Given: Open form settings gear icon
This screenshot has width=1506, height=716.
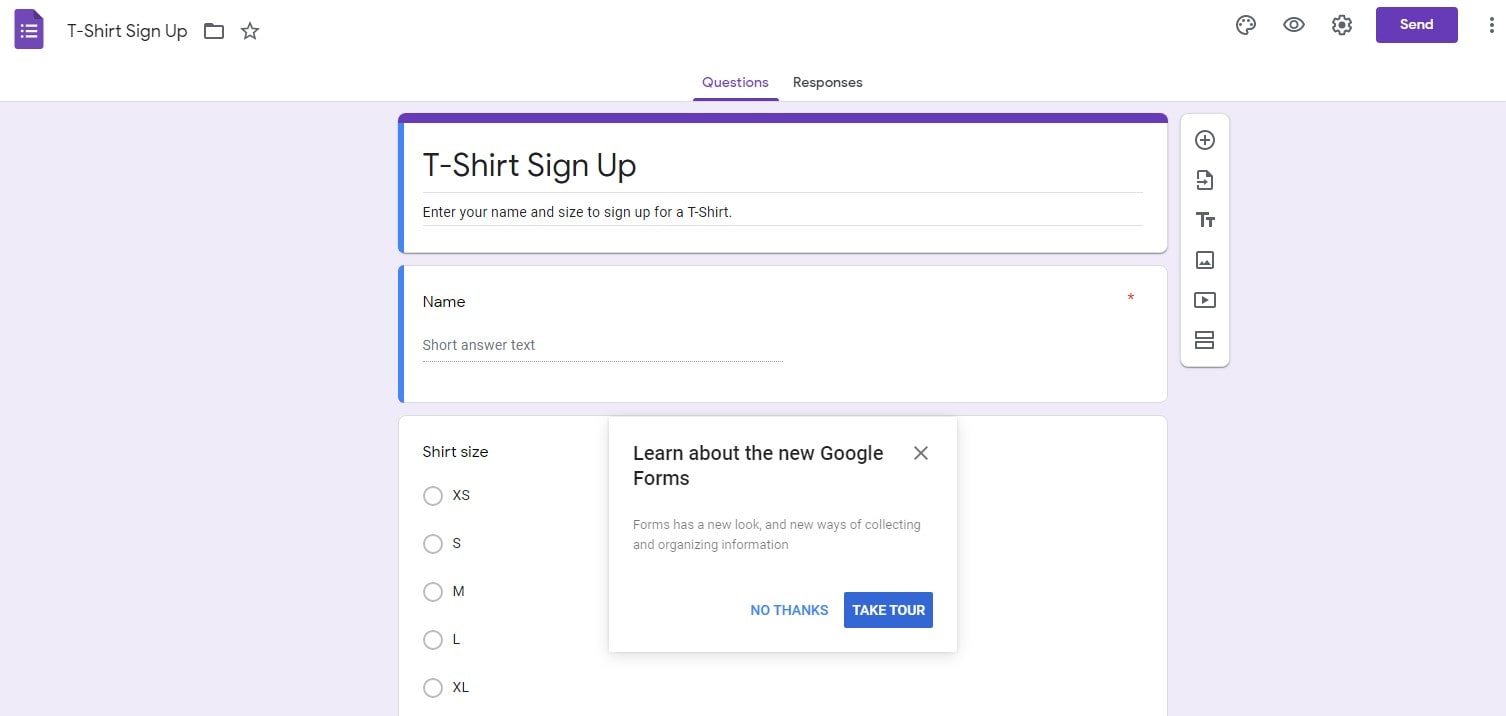Looking at the screenshot, I should pyautogui.click(x=1342, y=26).
